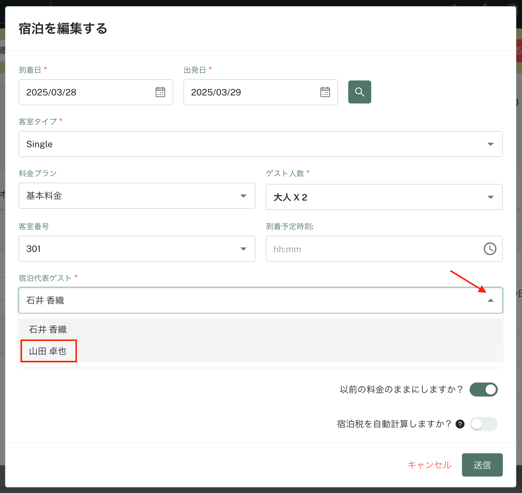Image resolution: width=522 pixels, height=493 pixels.
Task: Click the キャンセル cancel link
Action: (429, 465)
